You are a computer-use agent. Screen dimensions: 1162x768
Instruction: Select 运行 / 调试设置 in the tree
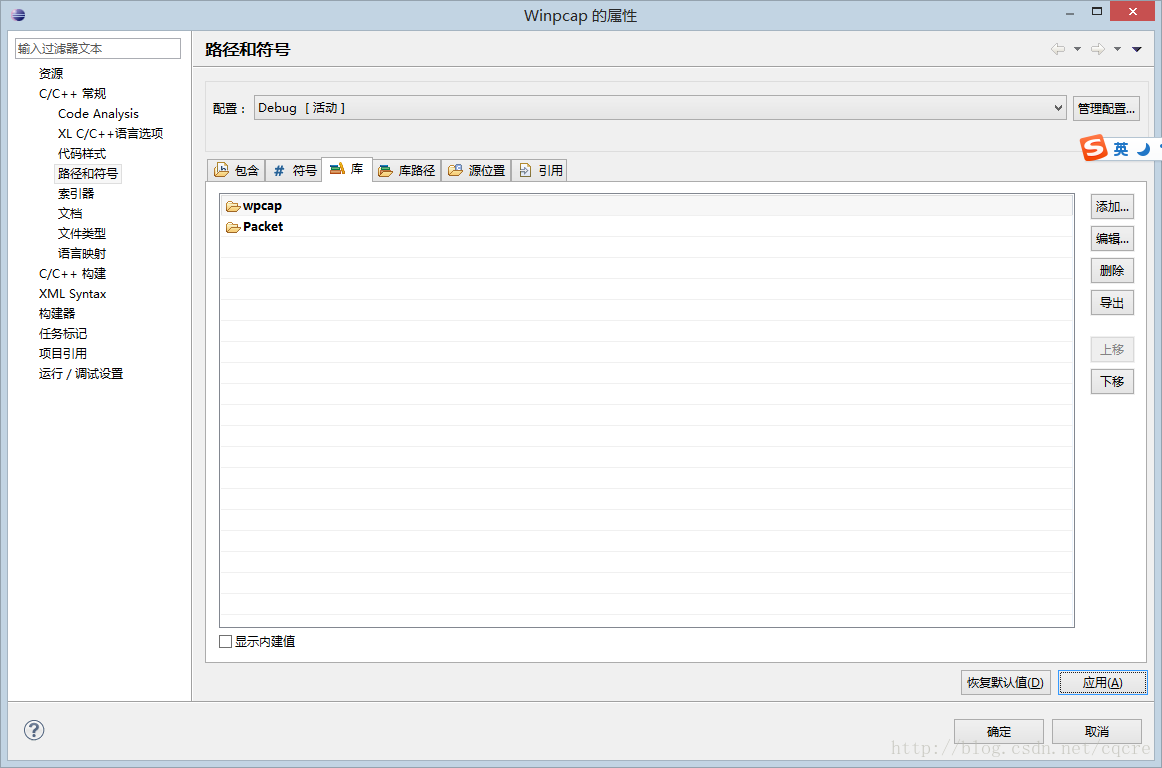click(x=81, y=374)
